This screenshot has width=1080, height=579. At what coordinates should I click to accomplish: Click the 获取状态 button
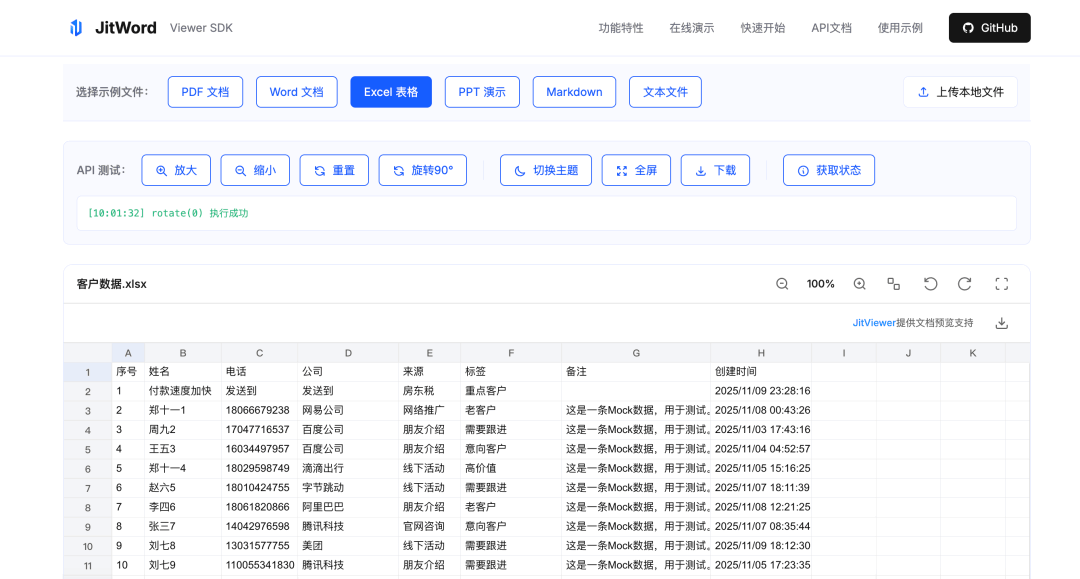coord(828,170)
